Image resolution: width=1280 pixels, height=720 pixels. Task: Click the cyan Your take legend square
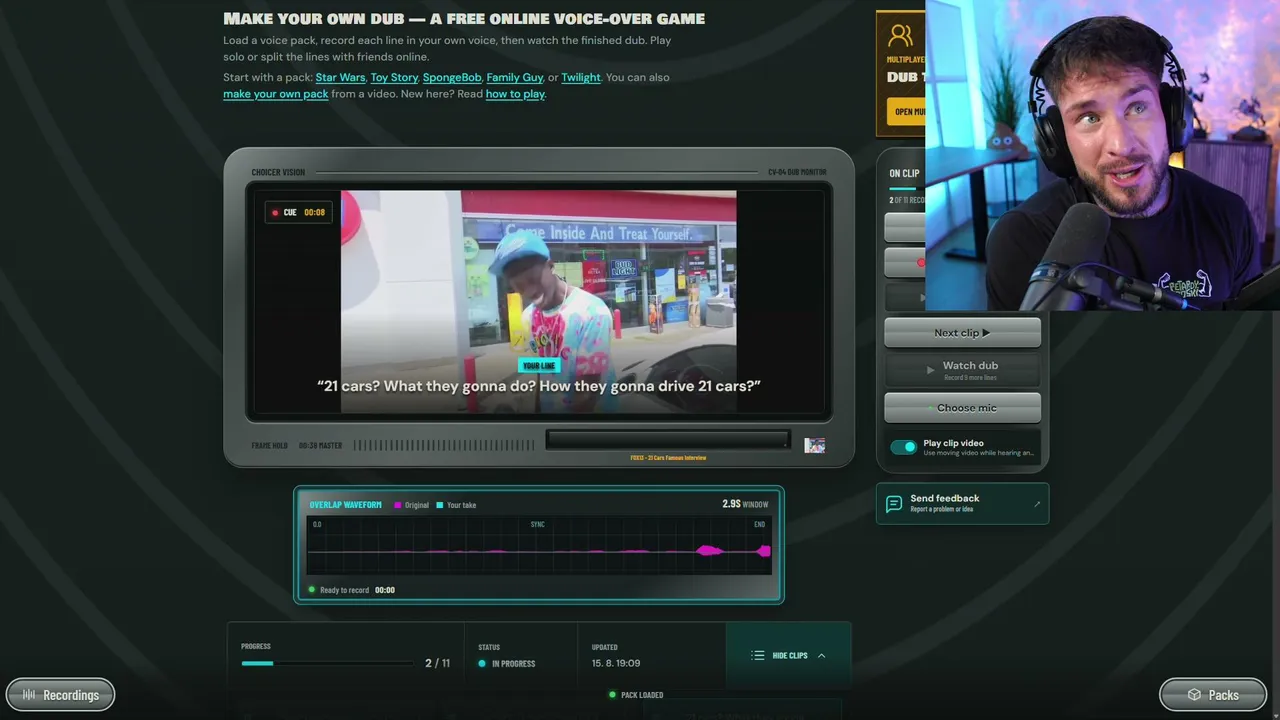pos(440,505)
